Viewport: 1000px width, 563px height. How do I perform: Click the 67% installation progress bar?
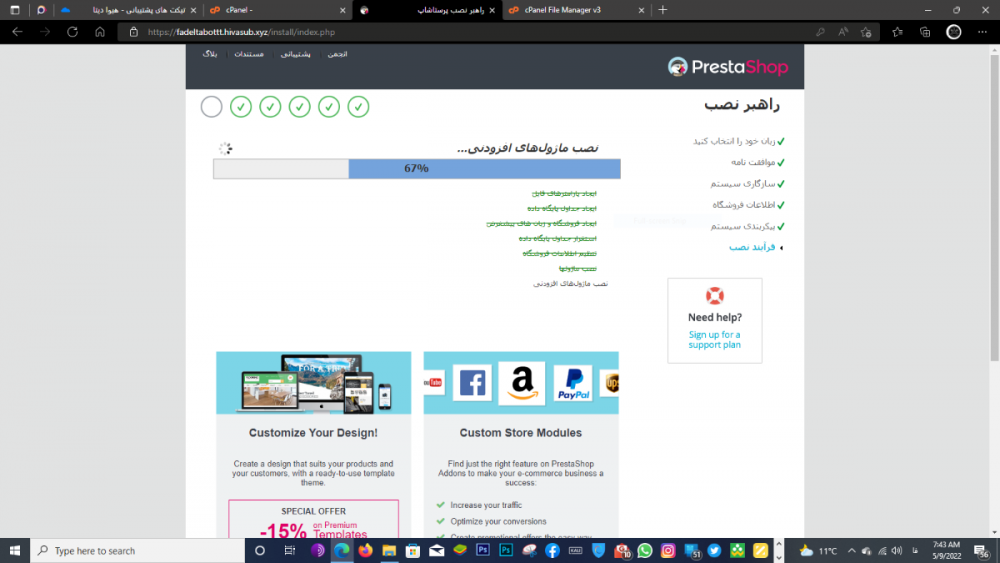416,169
